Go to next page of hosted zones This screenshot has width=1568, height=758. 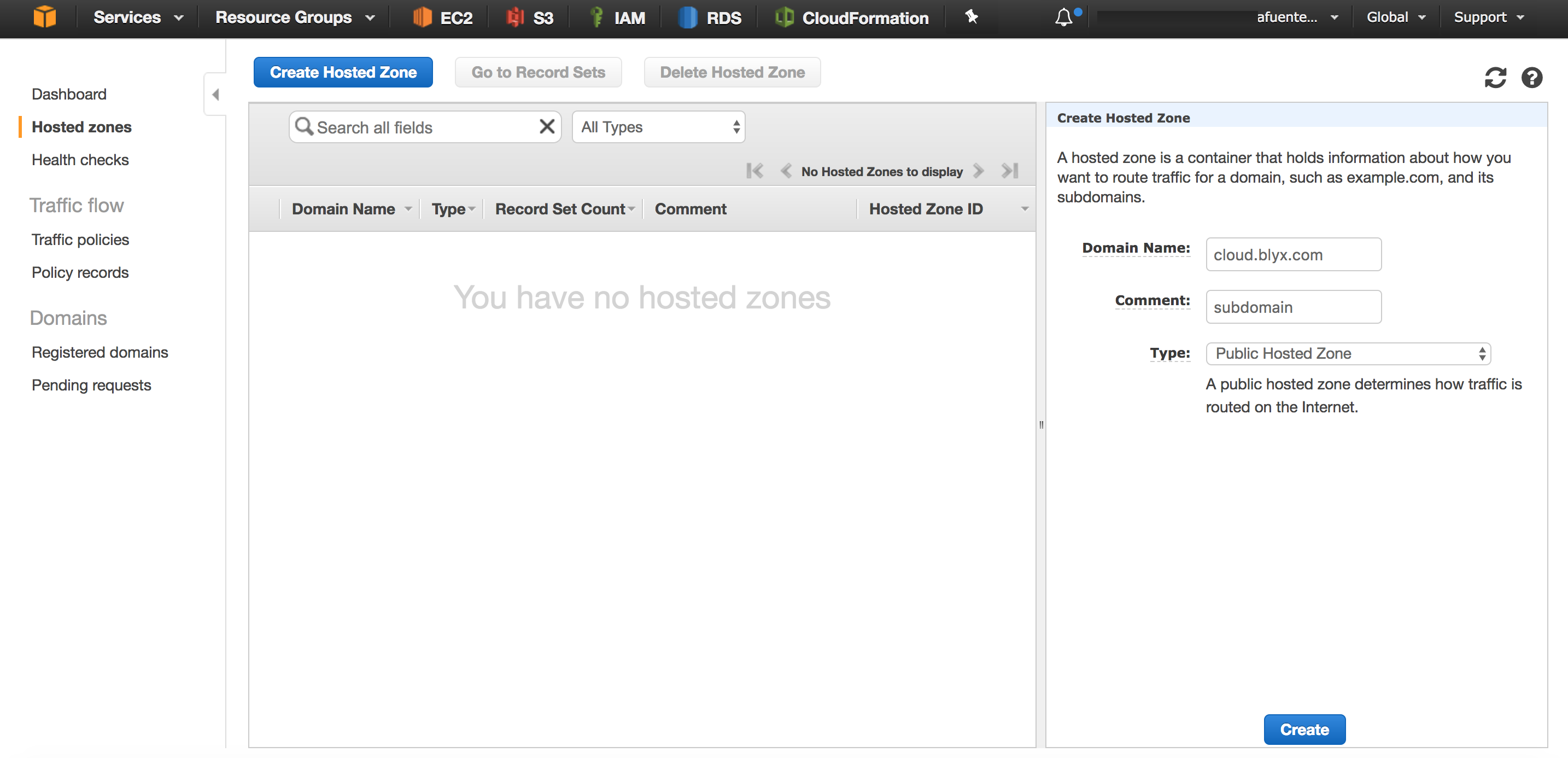point(978,171)
